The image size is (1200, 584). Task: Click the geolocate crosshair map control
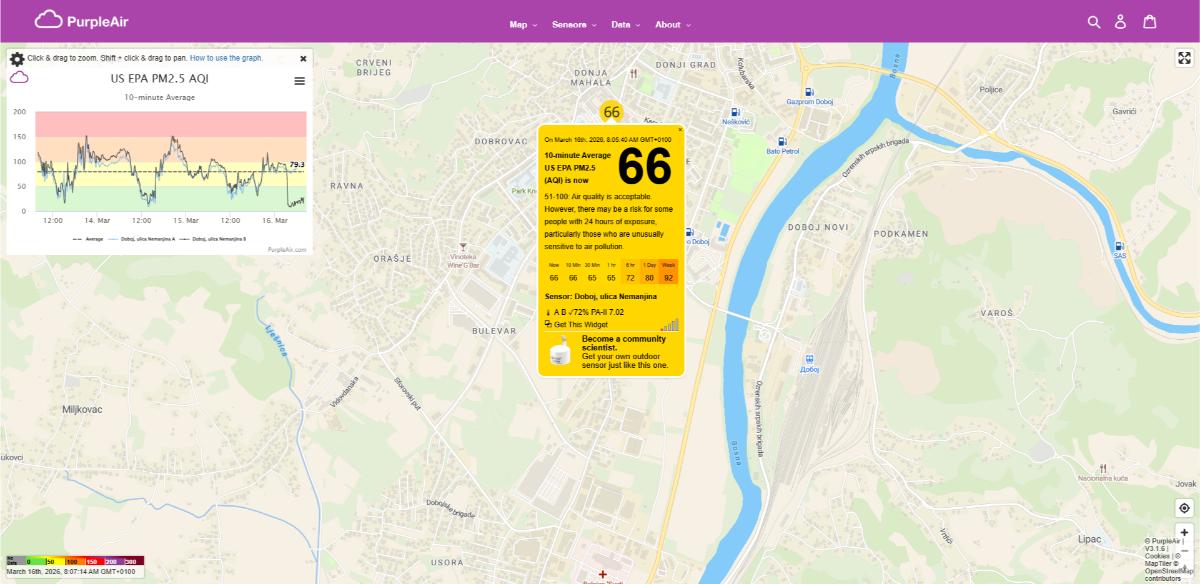coord(1184,508)
